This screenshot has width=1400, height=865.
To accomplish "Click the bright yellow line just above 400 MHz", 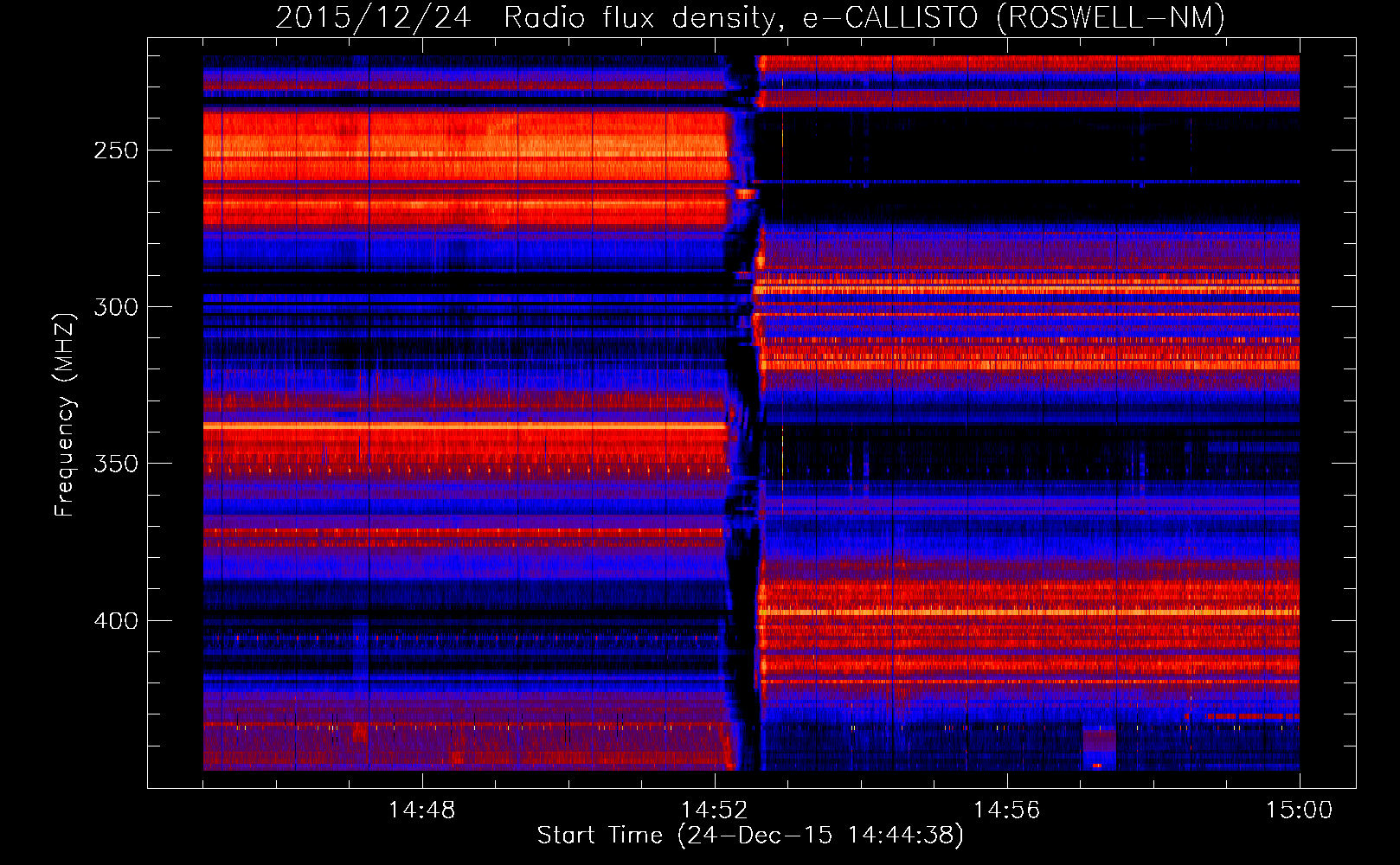I will 1030,612.
